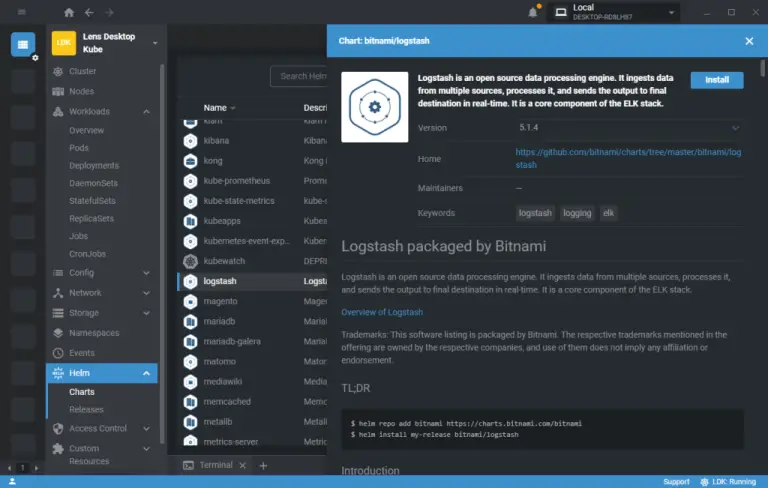The width and height of the screenshot is (768, 488).
Task: Open the catalog icon in left rail
Action: (x=23, y=44)
